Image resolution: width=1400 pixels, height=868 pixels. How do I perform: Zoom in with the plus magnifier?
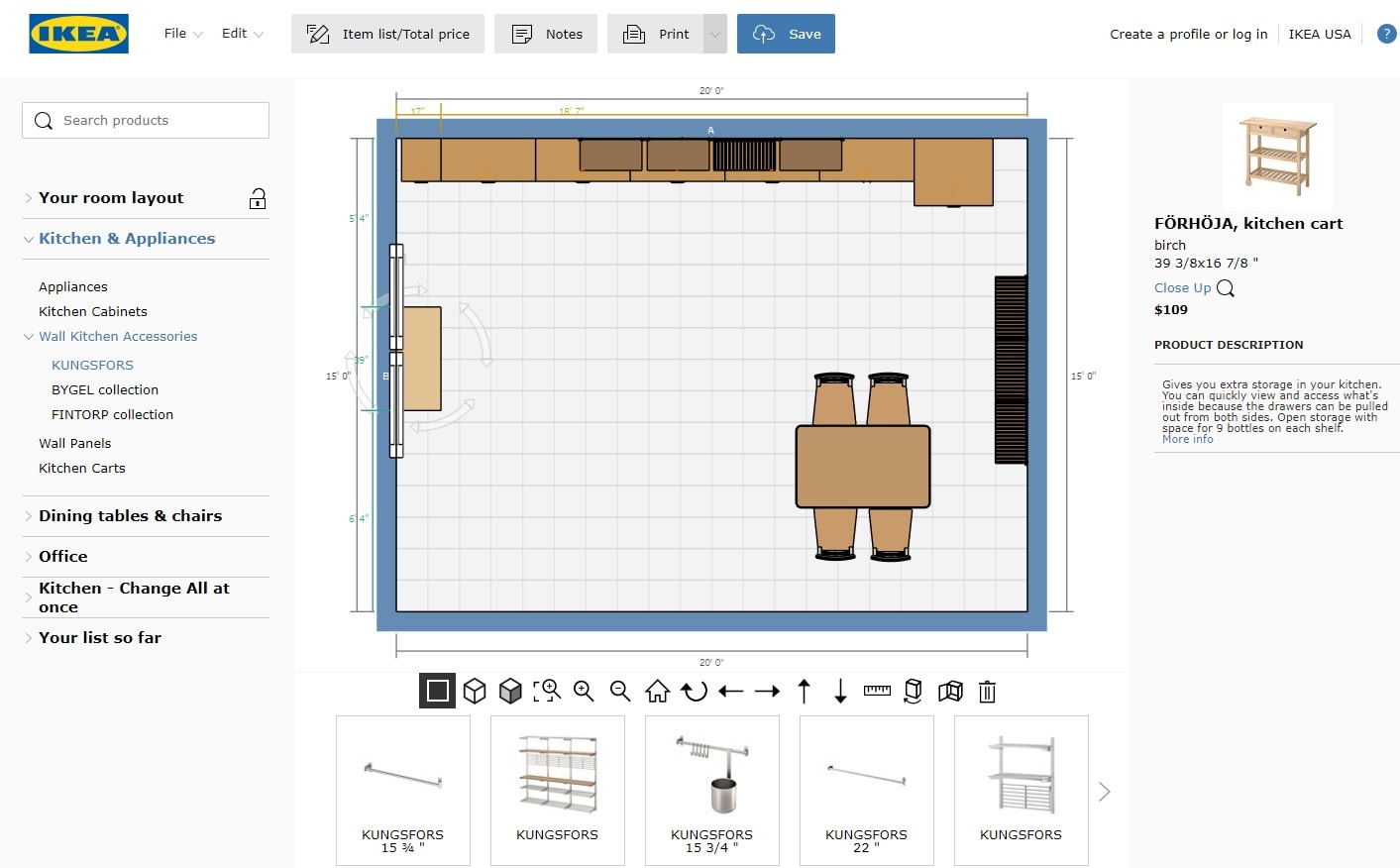point(584,691)
